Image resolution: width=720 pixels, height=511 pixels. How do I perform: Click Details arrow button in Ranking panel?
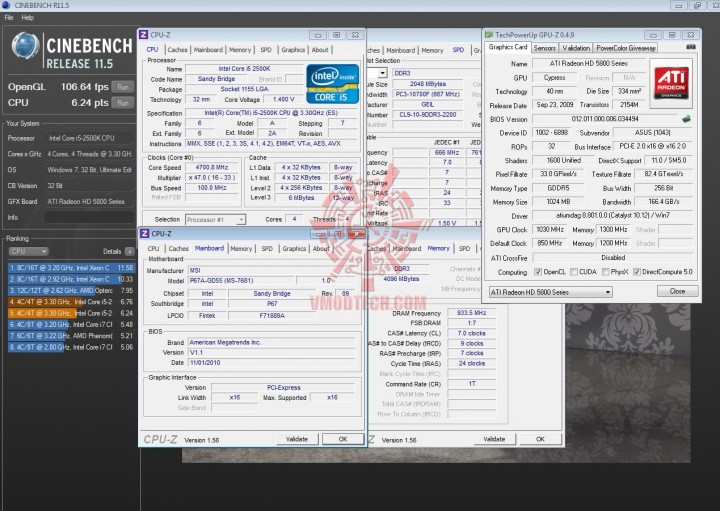coord(130,251)
